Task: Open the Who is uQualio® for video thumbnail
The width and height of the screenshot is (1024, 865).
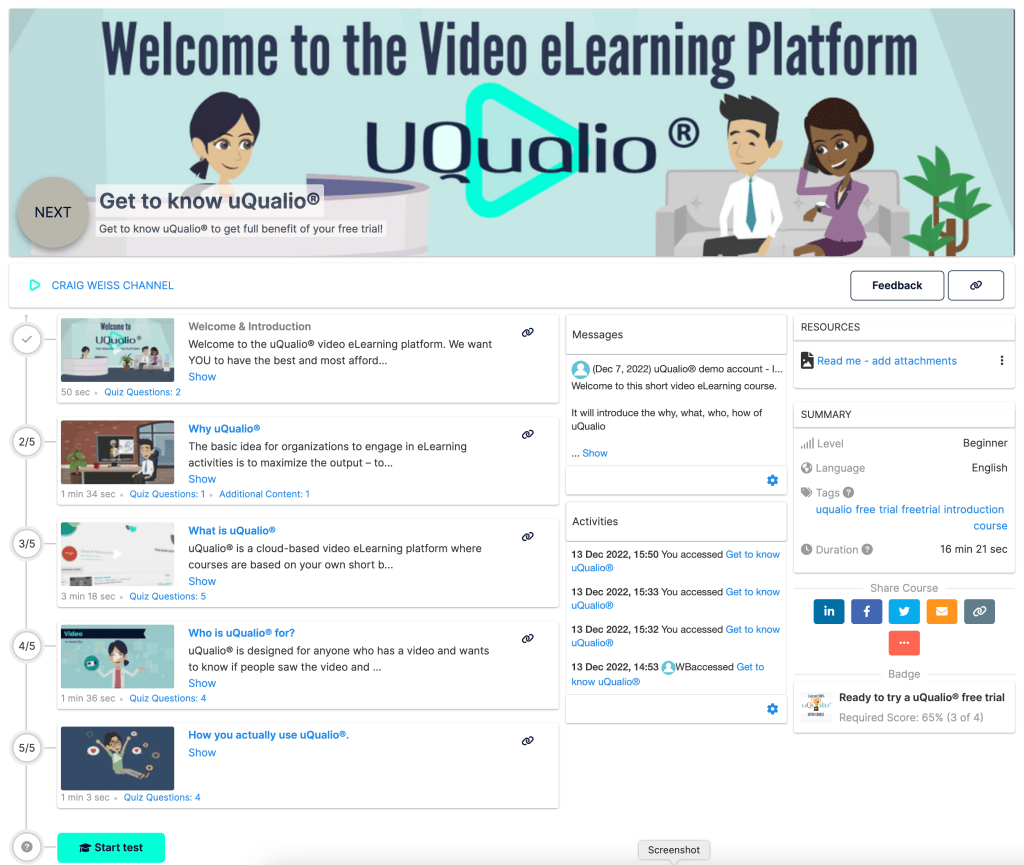Action: tap(118, 656)
